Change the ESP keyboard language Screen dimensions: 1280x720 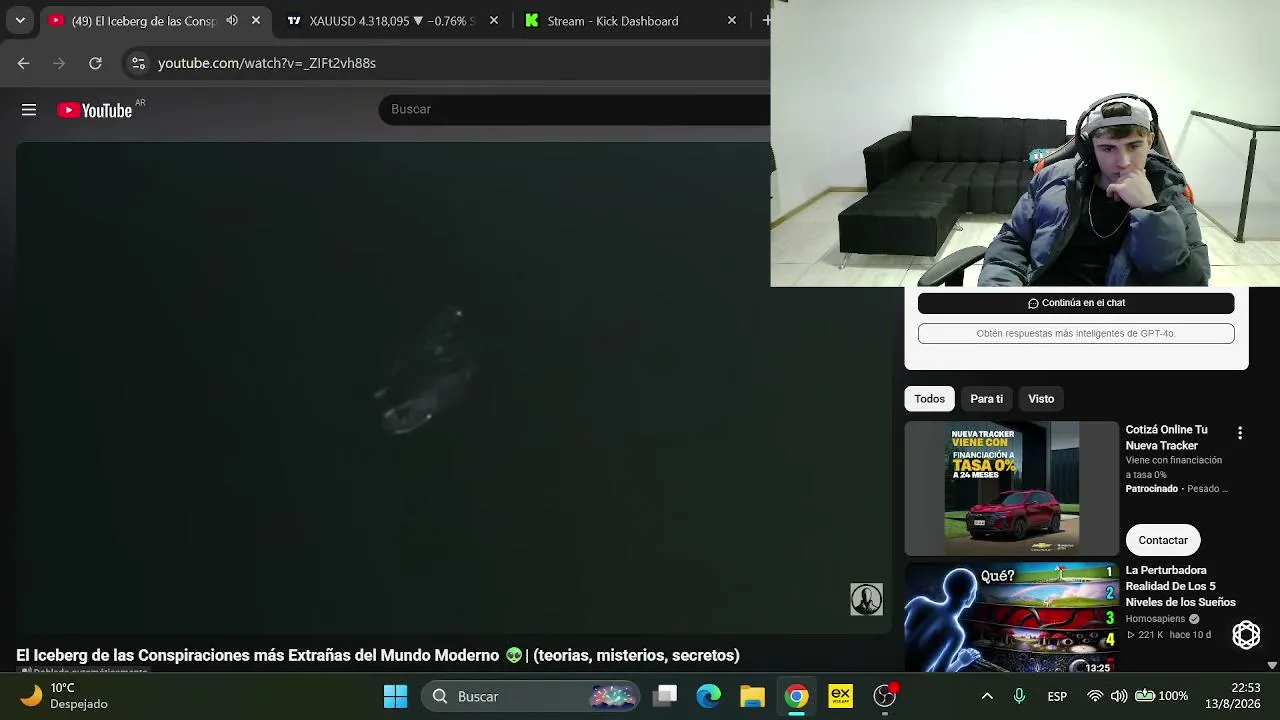(x=1057, y=696)
